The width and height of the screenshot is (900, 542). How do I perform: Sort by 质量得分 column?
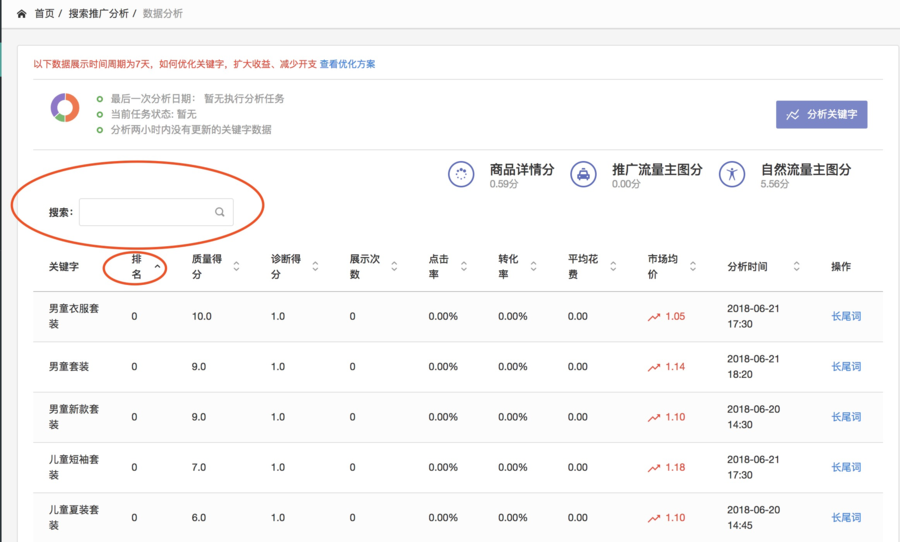[x=236, y=266]
